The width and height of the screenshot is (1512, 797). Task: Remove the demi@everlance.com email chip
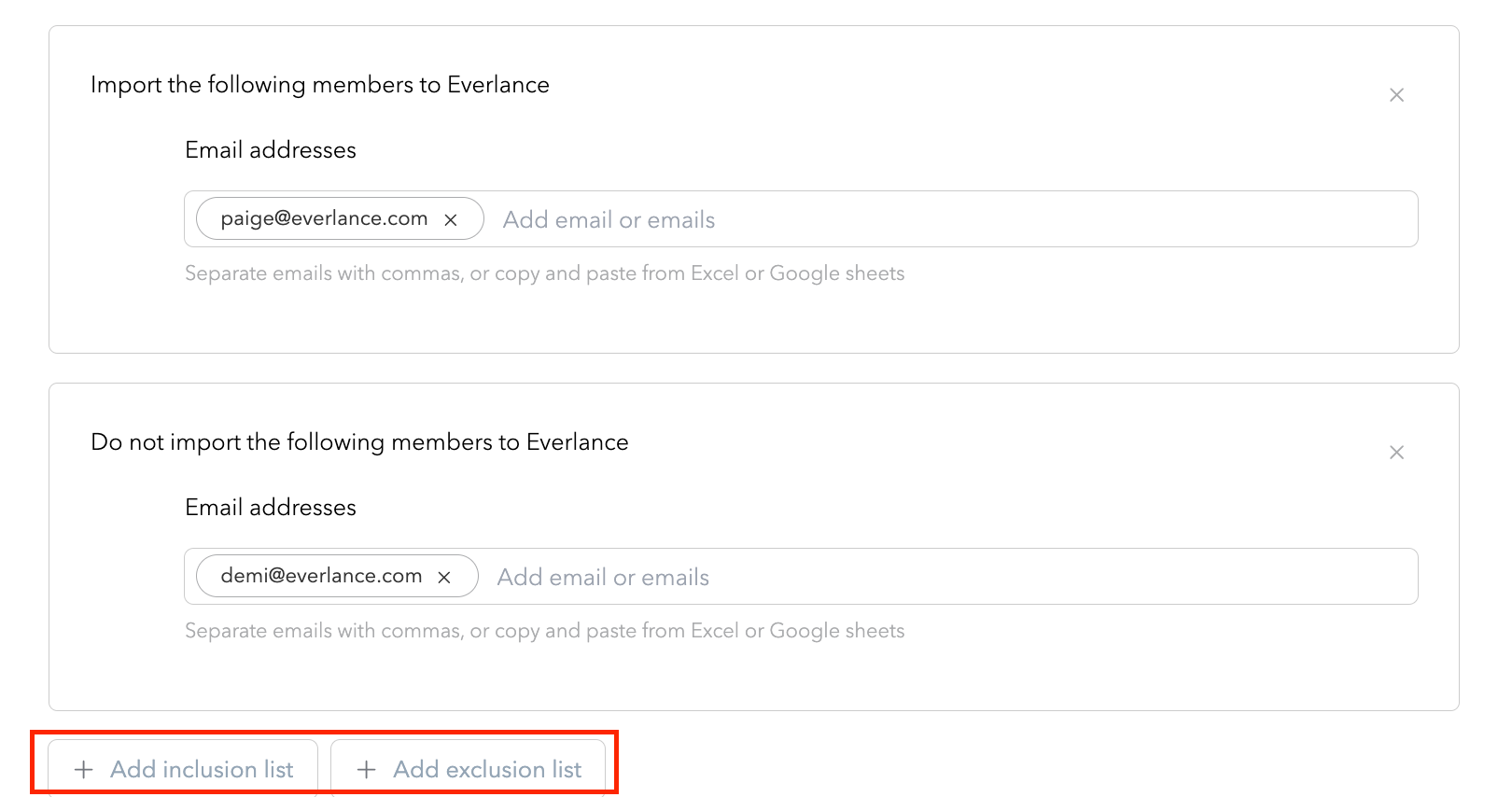pyautogui.click(x=444, y=577)
